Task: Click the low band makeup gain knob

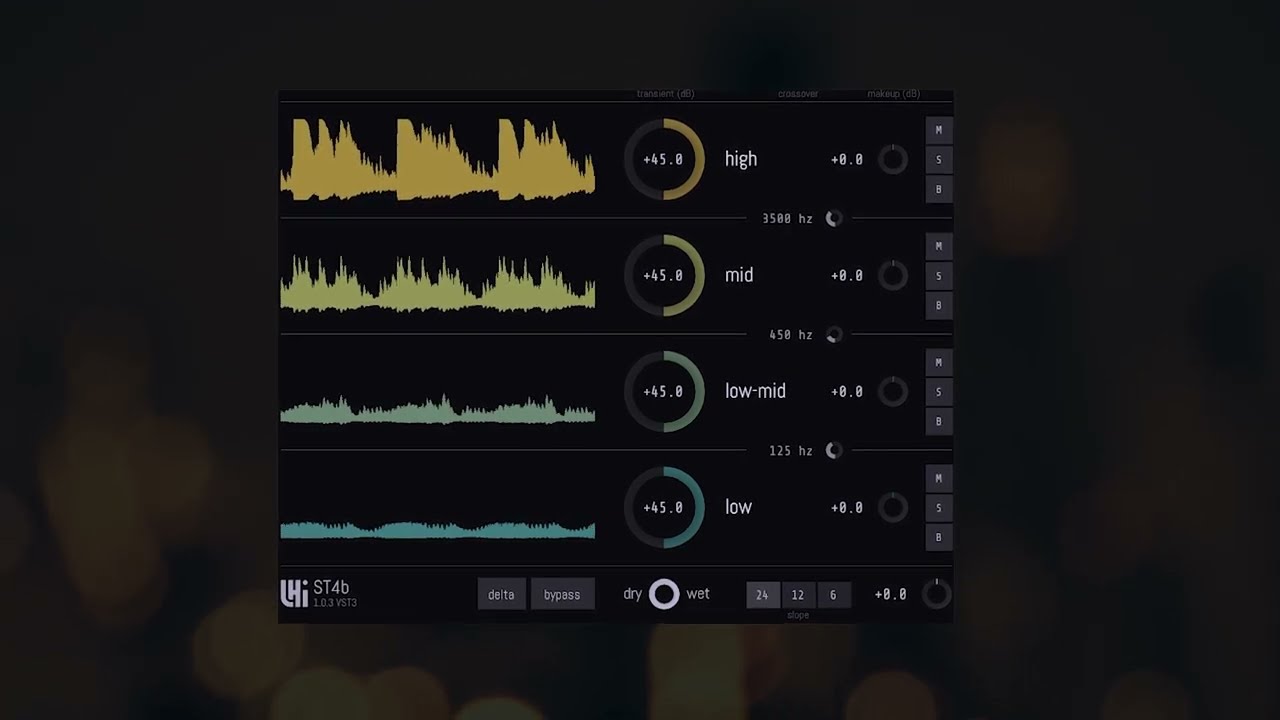Action: pos(893,507)
